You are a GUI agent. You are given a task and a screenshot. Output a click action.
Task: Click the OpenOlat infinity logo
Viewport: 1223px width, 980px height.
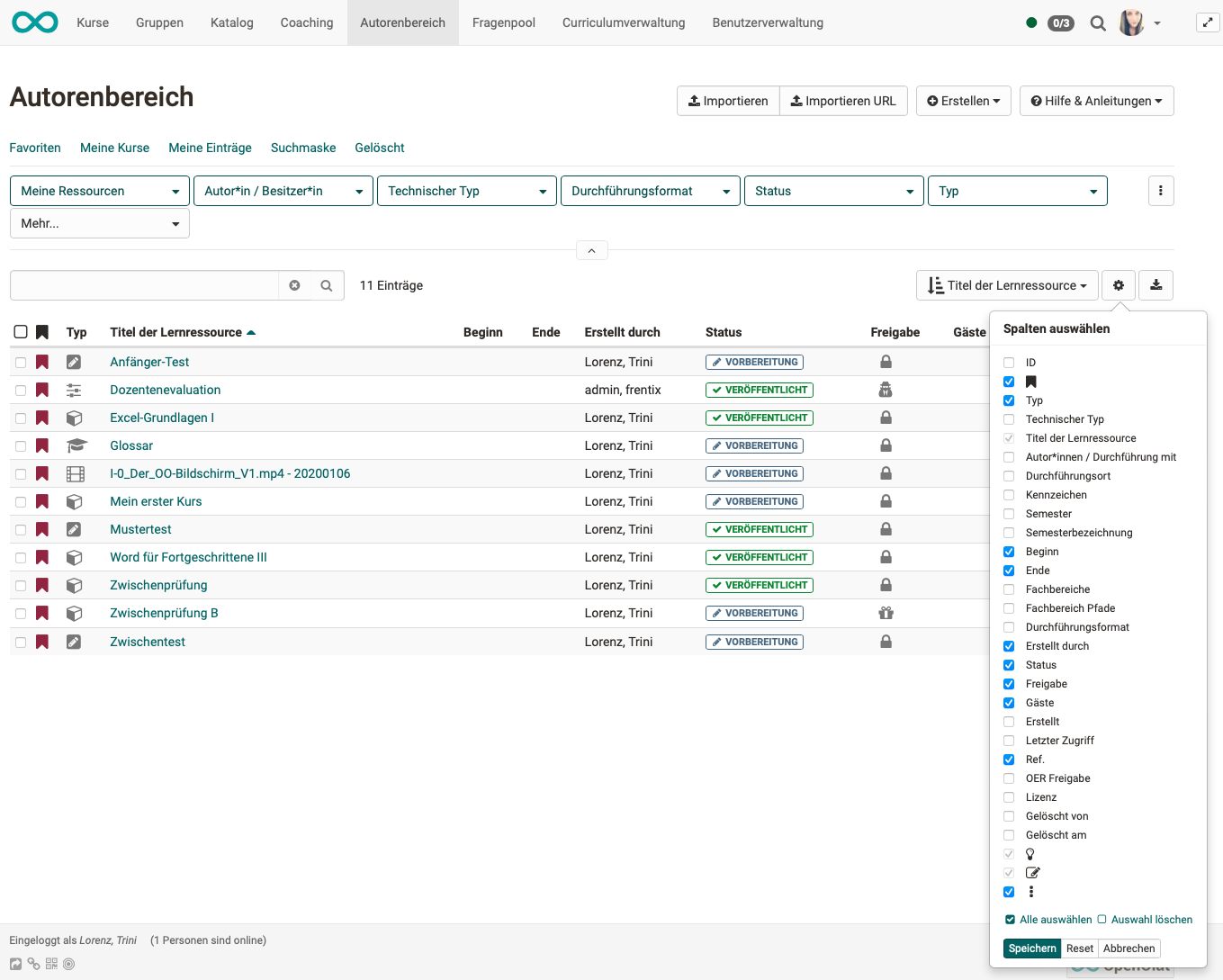coord(35,22)
